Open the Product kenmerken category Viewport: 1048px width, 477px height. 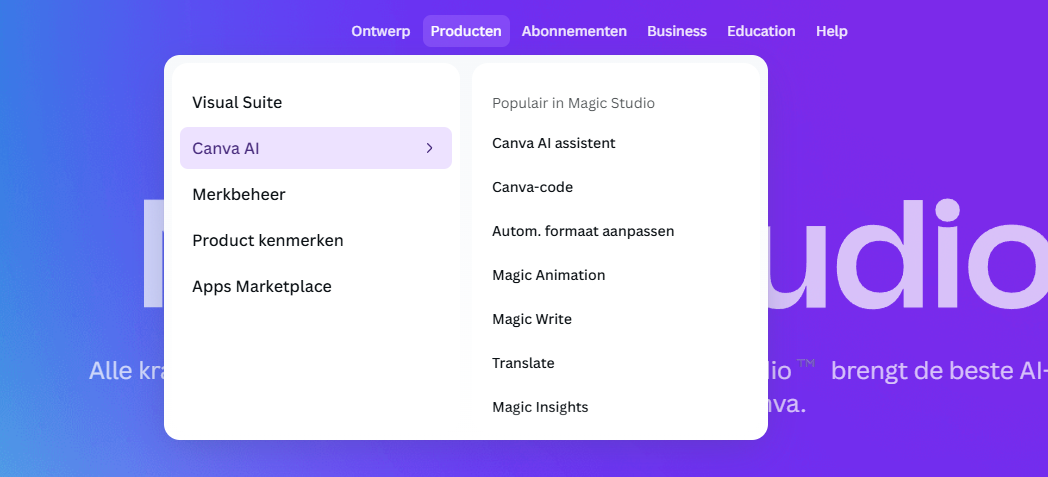[x=267, y=240]
